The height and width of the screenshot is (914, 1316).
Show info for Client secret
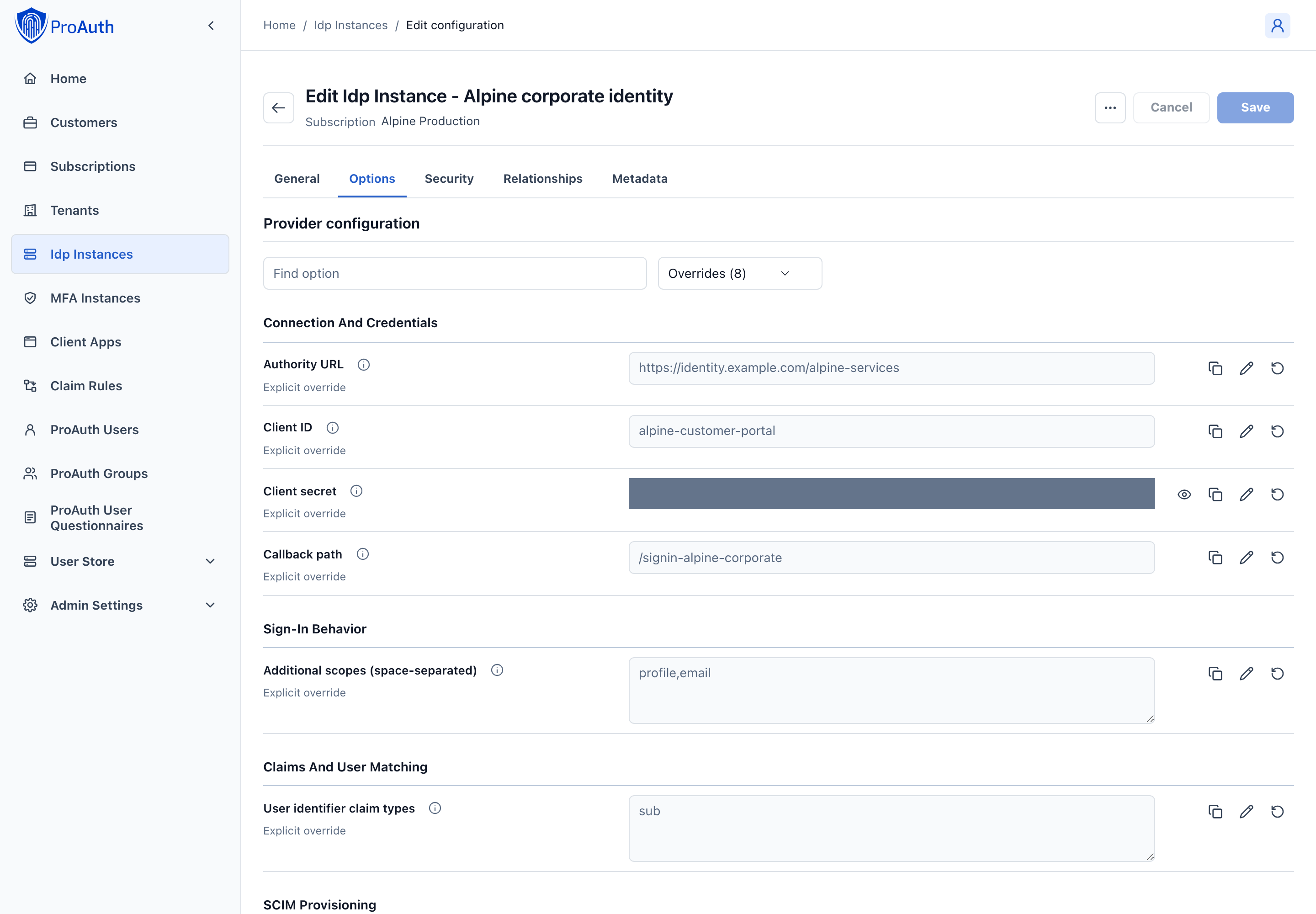356,491
